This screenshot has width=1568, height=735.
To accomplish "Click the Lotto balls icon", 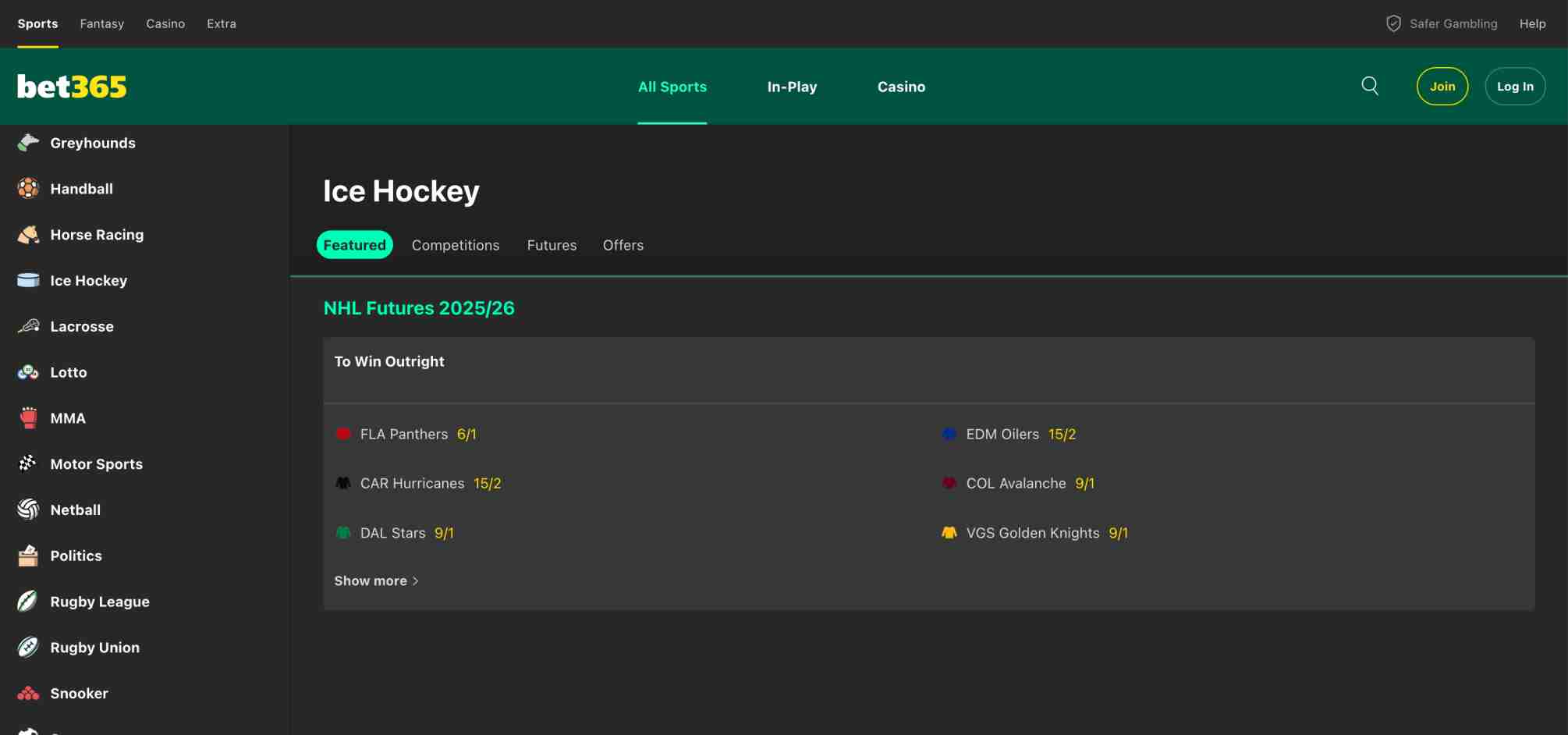I will (x=28, y=372).
